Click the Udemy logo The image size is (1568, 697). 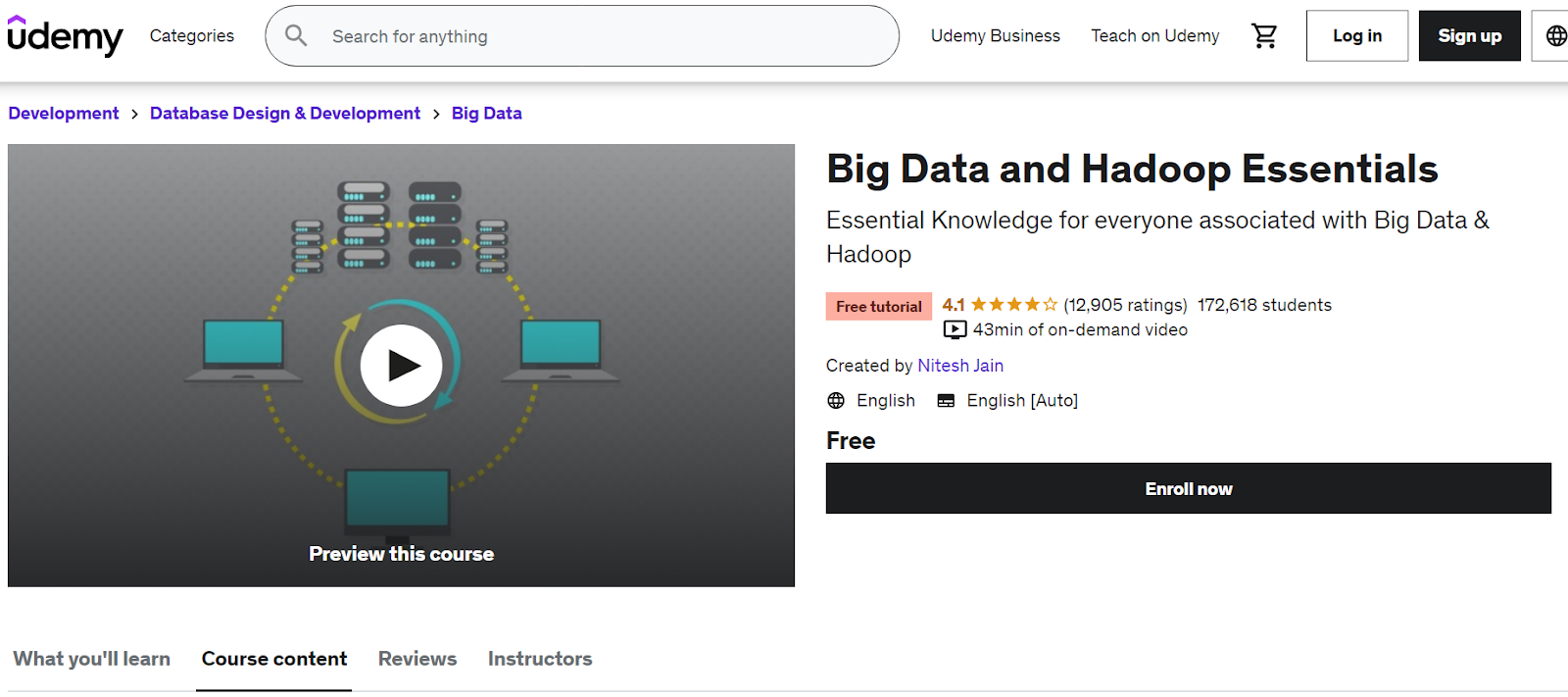pyautogui.click(x=65, y=36)
